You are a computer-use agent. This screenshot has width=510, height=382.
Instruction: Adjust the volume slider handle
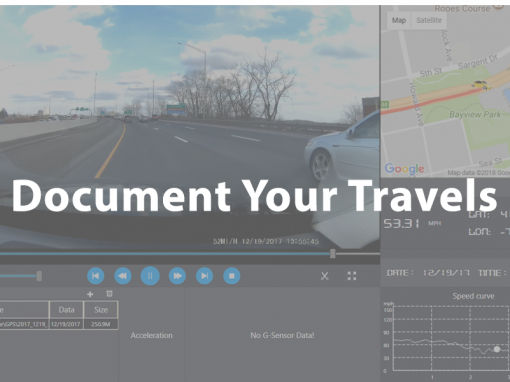click(39, 276)
